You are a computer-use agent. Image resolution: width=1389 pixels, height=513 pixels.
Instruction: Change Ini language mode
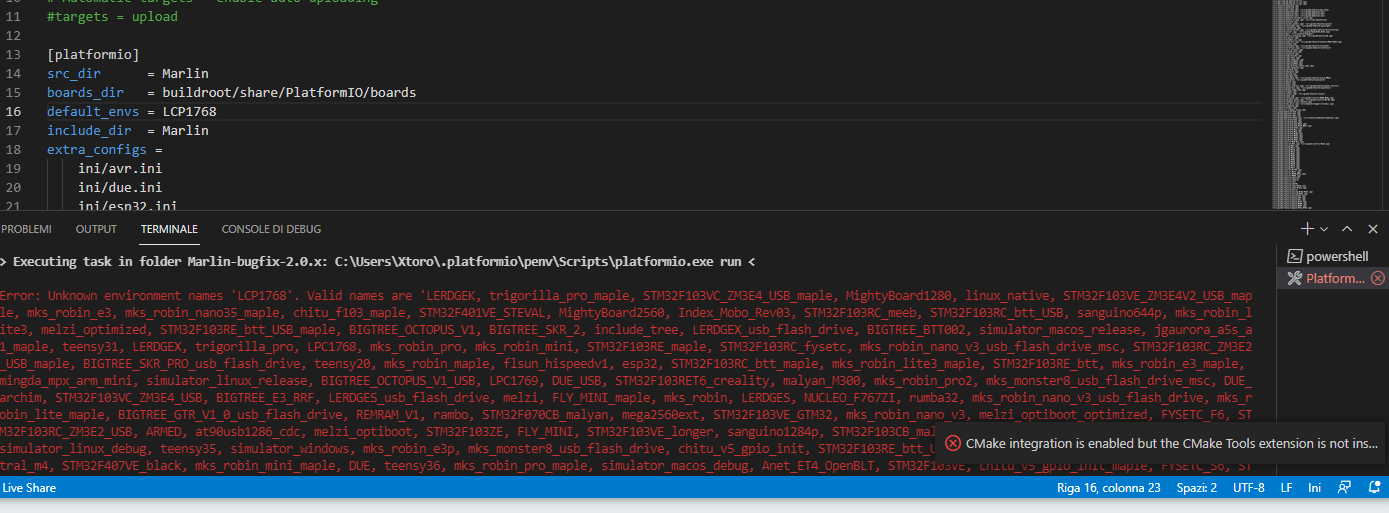click(1315, 488)
